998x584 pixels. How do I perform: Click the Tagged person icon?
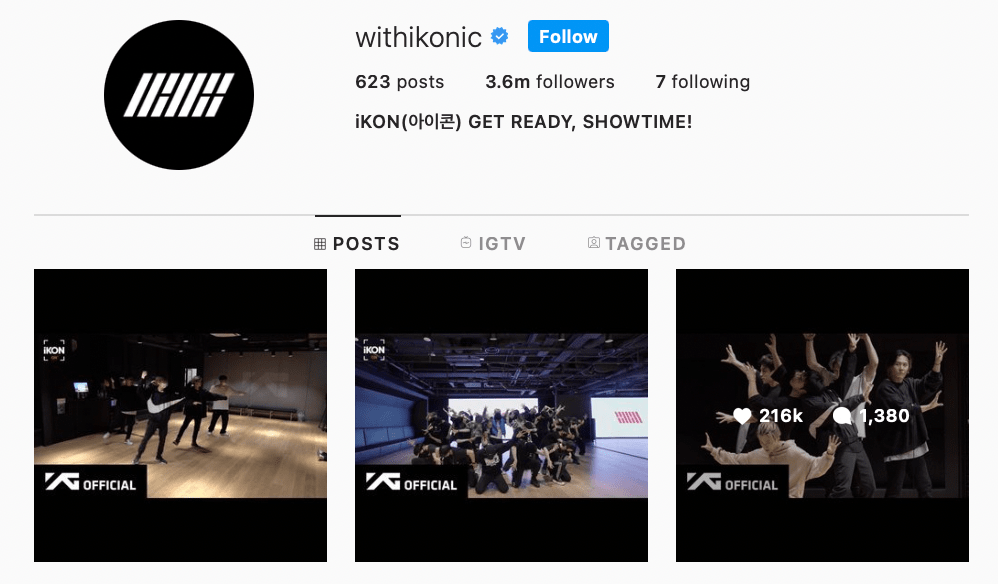tap(593, 242)
